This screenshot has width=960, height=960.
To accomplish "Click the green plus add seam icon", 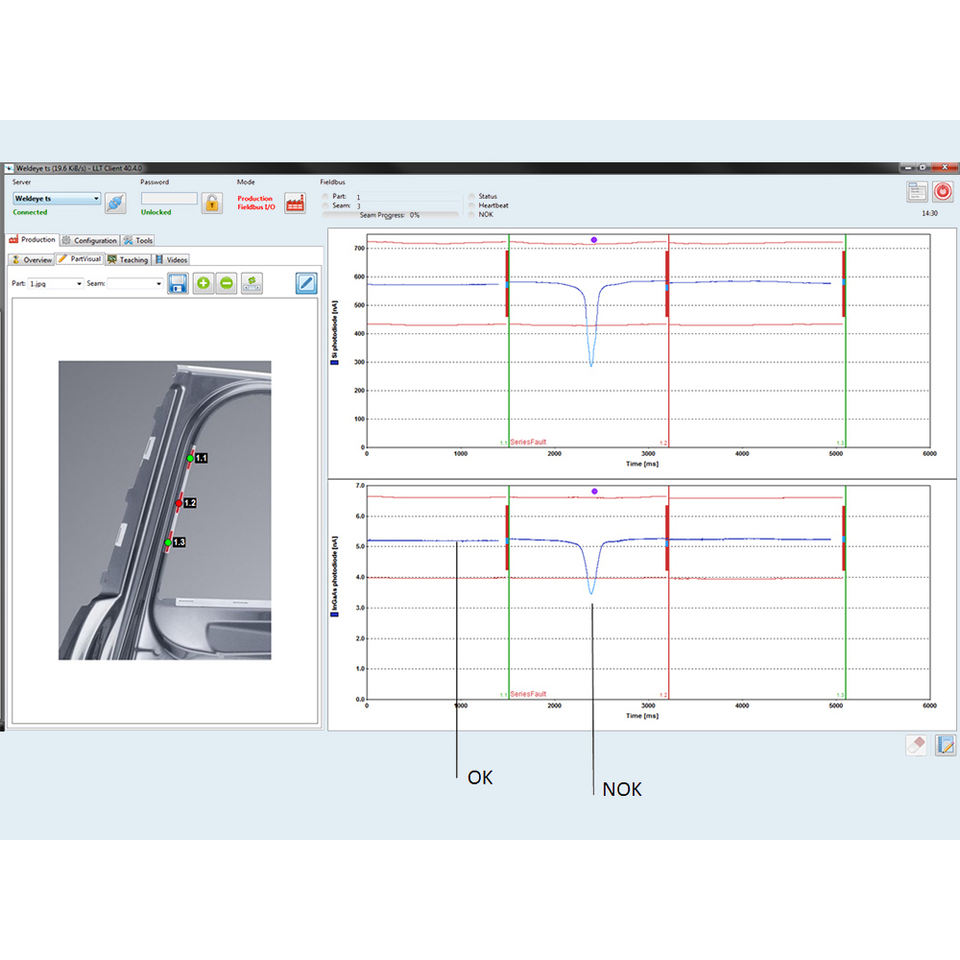I will (203, 283).
